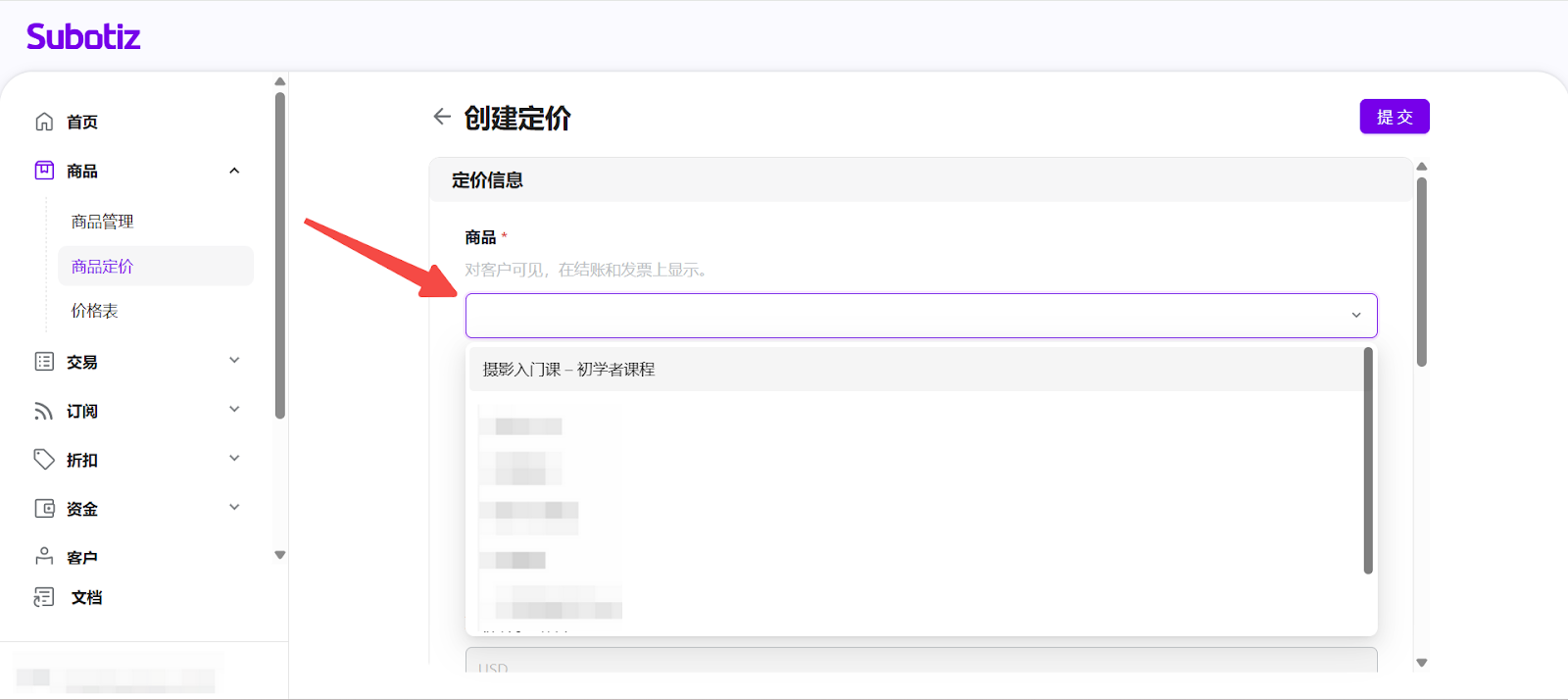The image size is (1568, 700).
Task: Expand the 订阅 sidebar section
Action: 234,409
